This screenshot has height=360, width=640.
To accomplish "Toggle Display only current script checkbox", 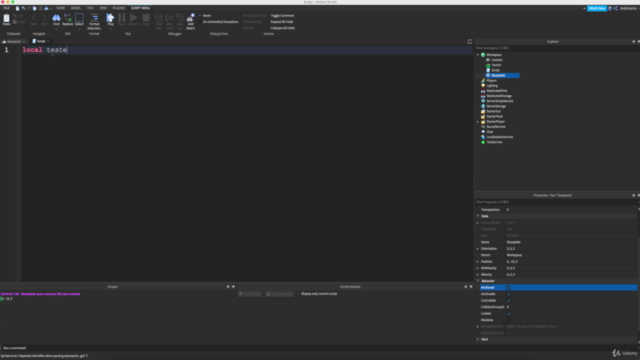I will (x=298, y=294).
